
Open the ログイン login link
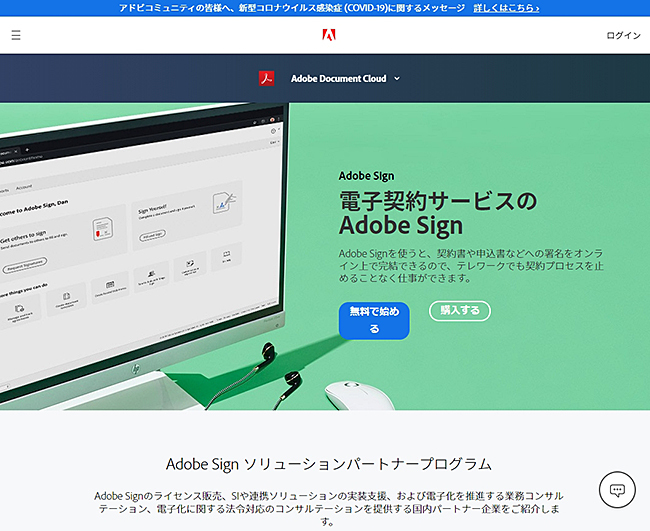[x=623, y=35]
